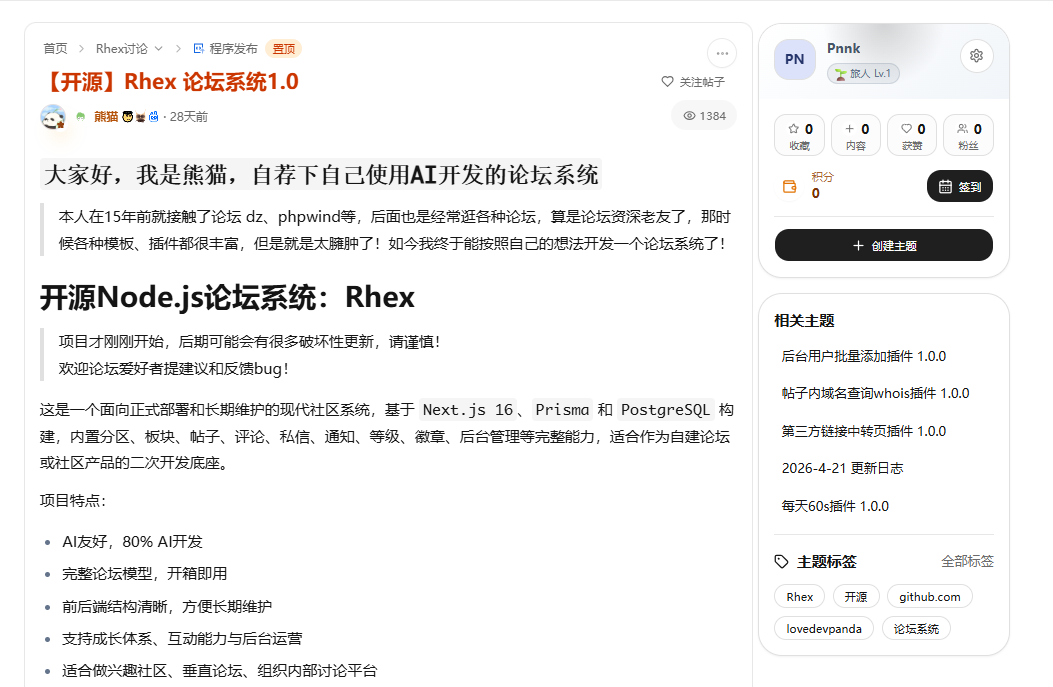Select the lovedevpanda tag
Image resolution: width=1053 pixels, height=687 pixels.
824,629
